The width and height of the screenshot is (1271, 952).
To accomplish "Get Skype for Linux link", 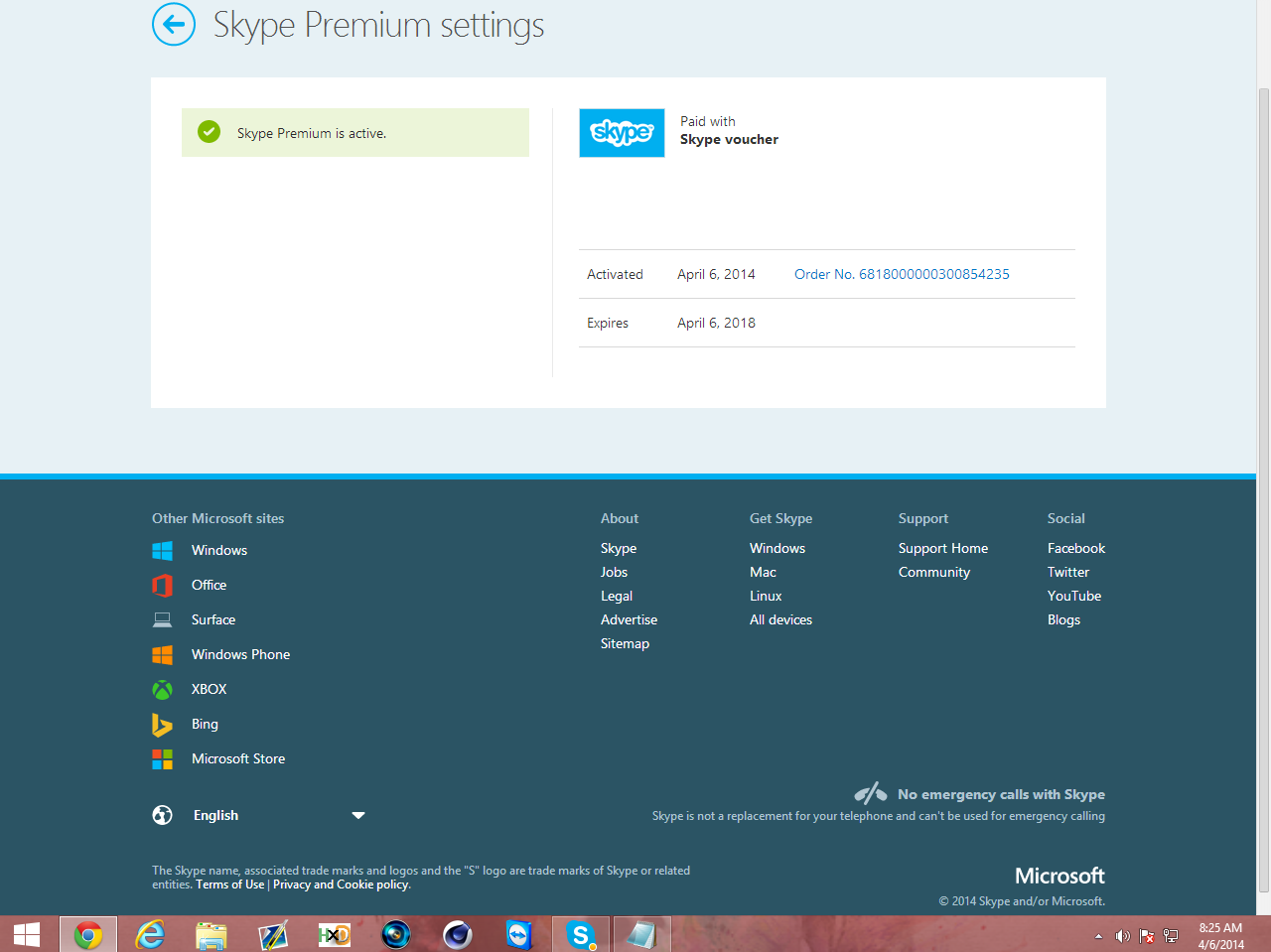I will click(x=766, y=596).
